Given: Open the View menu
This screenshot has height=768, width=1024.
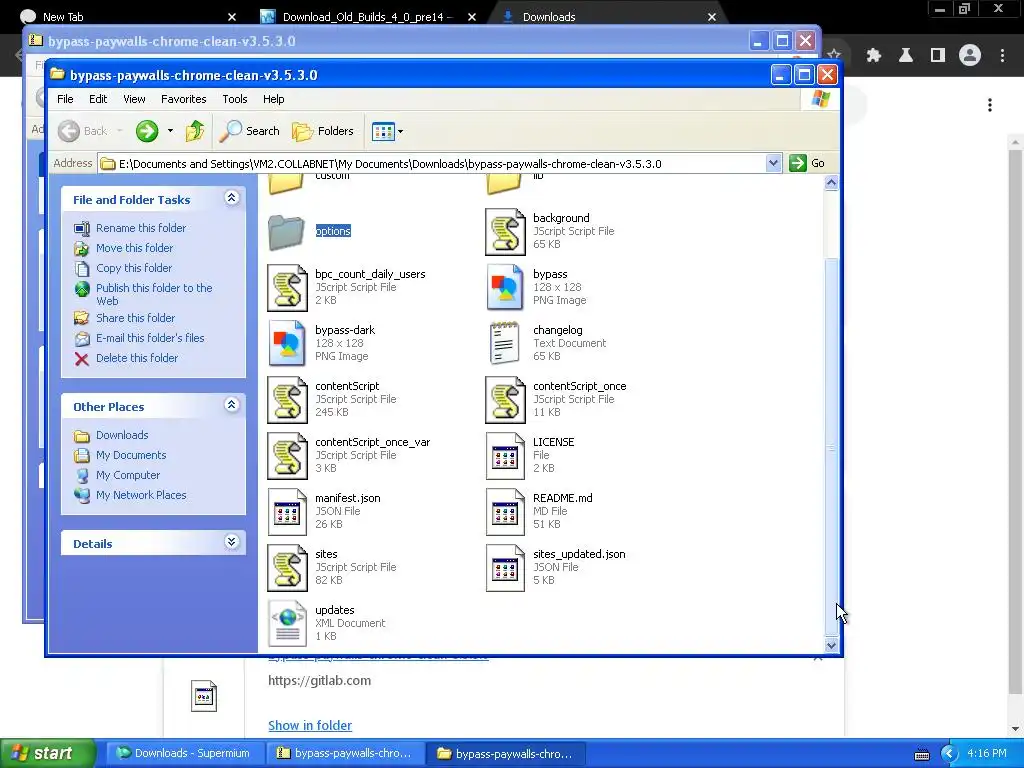Looking at the screenshot, I should click(134, 99).
